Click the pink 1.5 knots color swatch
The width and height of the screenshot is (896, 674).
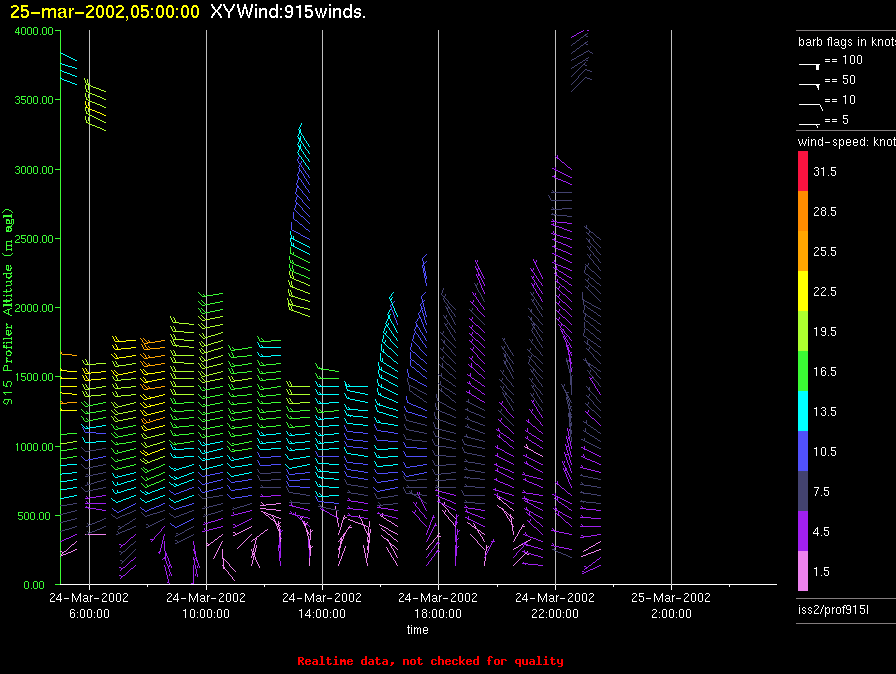tap(802, 571)
